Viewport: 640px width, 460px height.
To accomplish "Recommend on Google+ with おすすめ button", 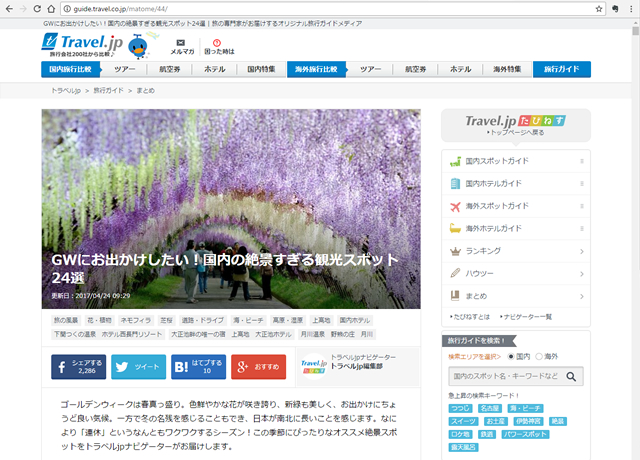I will (258, 367).
